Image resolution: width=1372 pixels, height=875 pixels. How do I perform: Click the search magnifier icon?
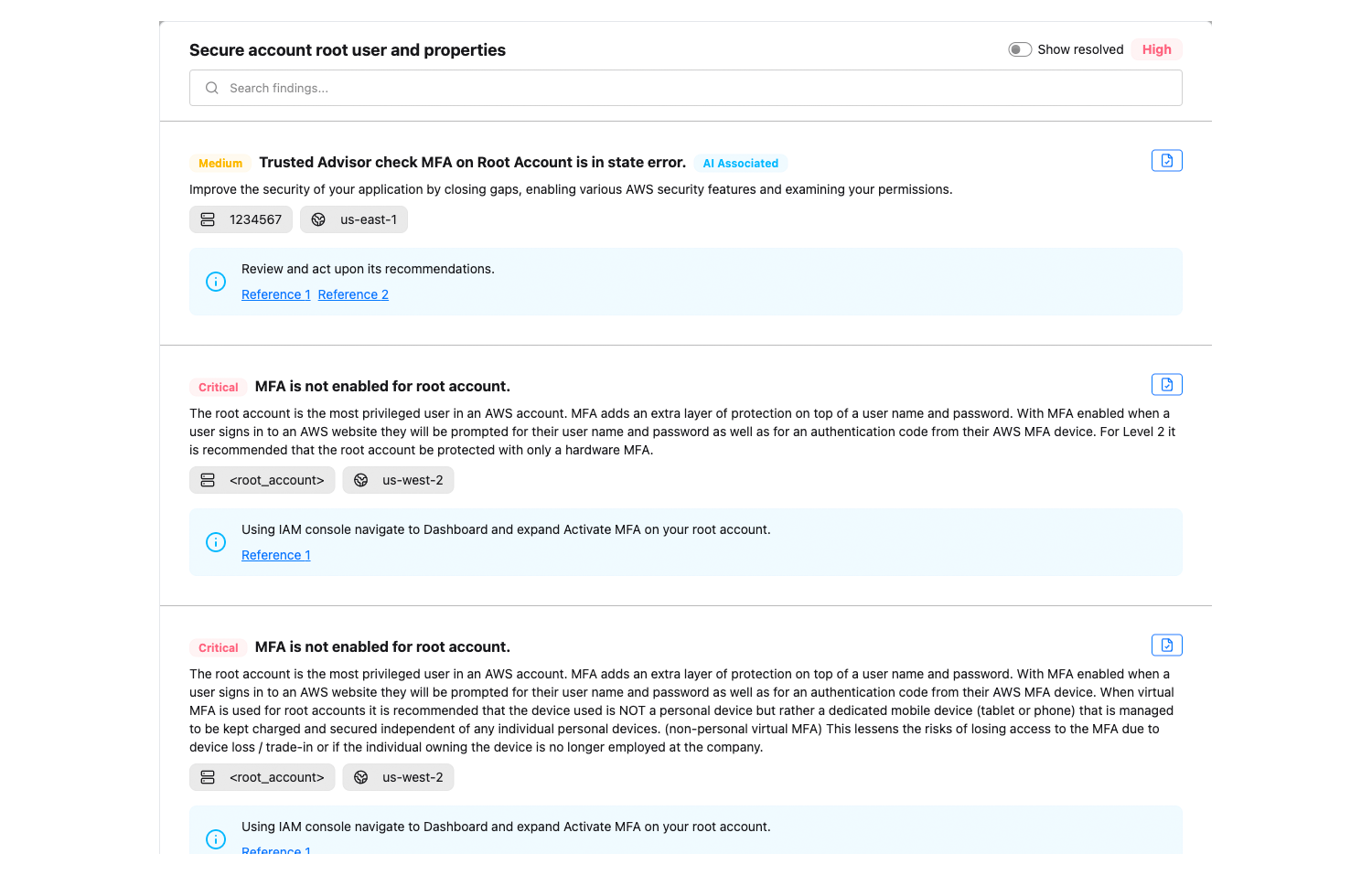click(x=212, y=88)
